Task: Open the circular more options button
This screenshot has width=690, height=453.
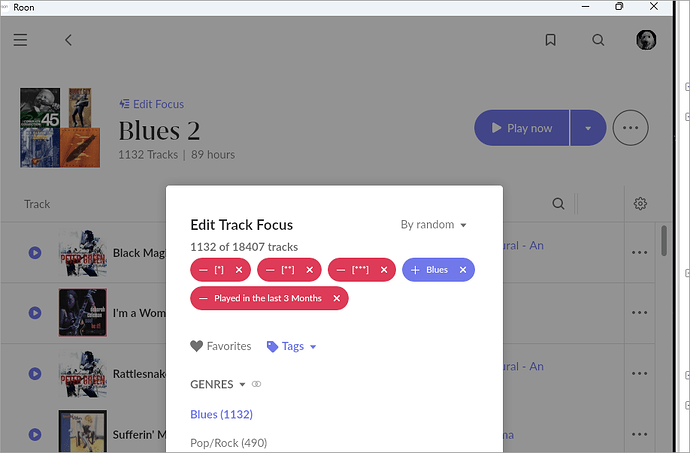Action: point(631,128)
